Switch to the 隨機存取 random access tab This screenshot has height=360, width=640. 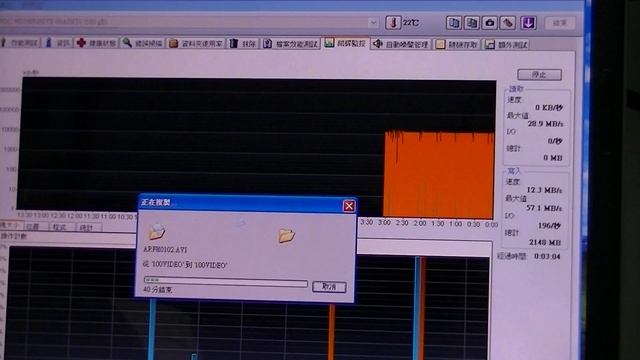coord(457,44)
